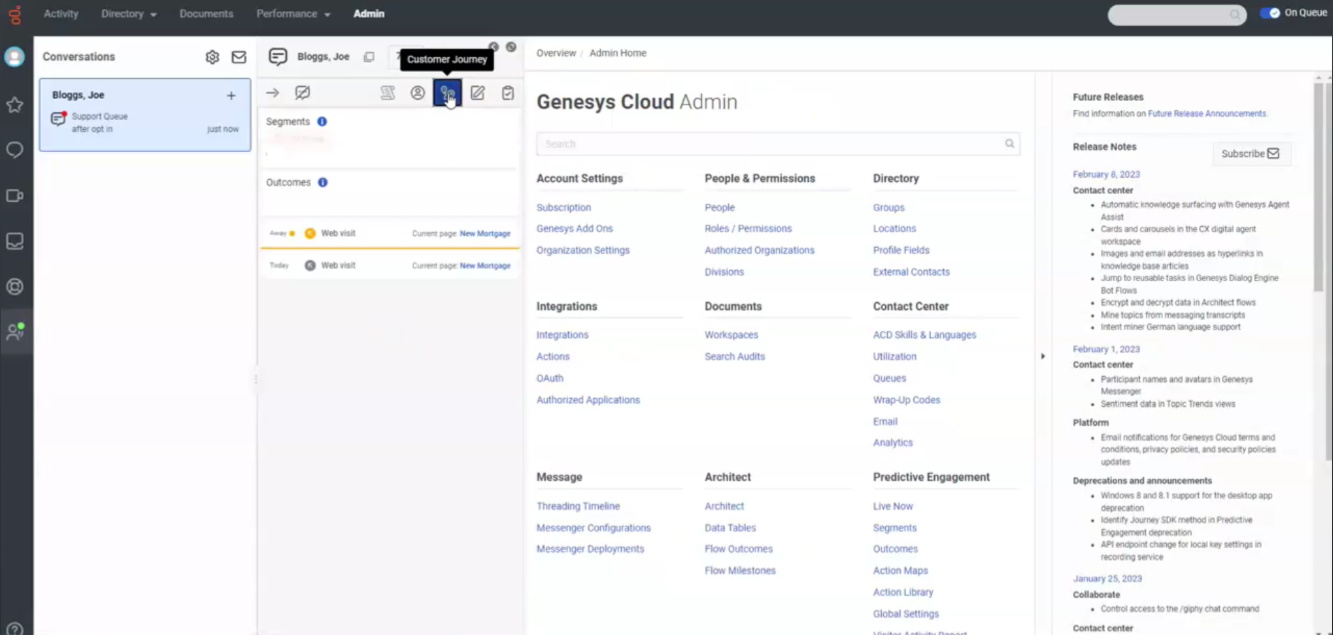Open Conversations settings gear icon
Viewport: 1338px width, 640px height.
point(212,58)
